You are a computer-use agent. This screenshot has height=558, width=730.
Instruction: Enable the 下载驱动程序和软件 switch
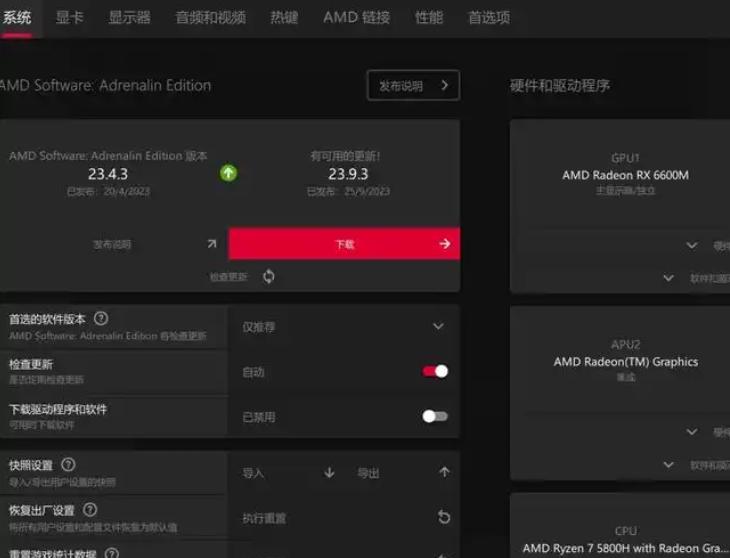(x=435, y=416)
